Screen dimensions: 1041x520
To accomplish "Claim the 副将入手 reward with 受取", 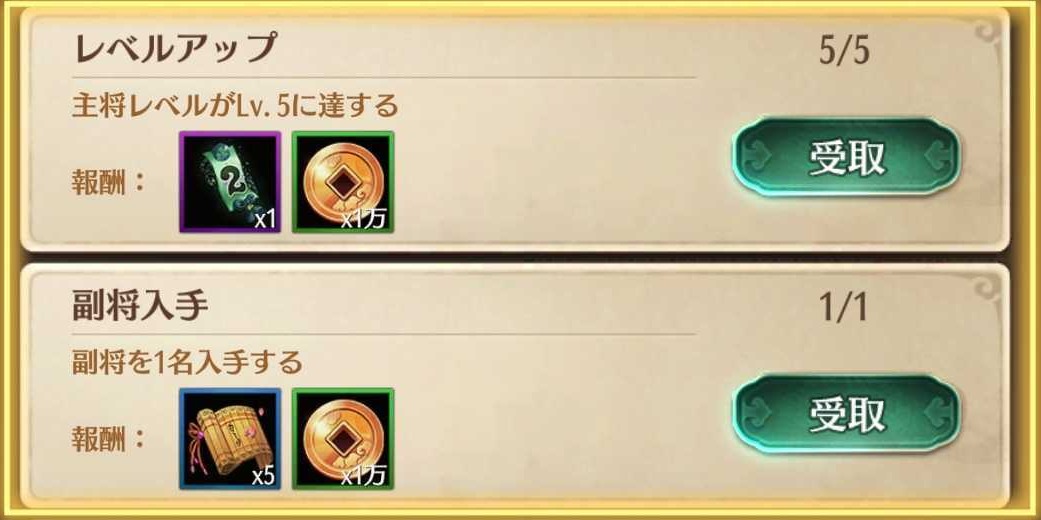I will point(846,414).
